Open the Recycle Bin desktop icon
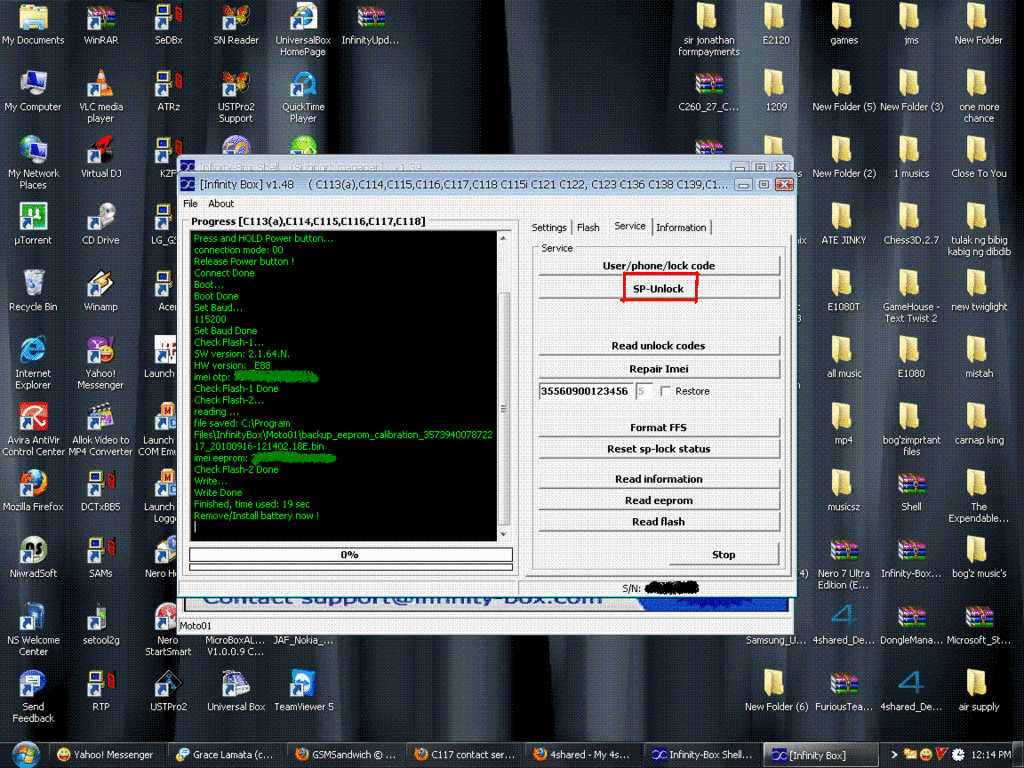The height and width of the screenshot is (768, 1024). (x=33, y=284)
